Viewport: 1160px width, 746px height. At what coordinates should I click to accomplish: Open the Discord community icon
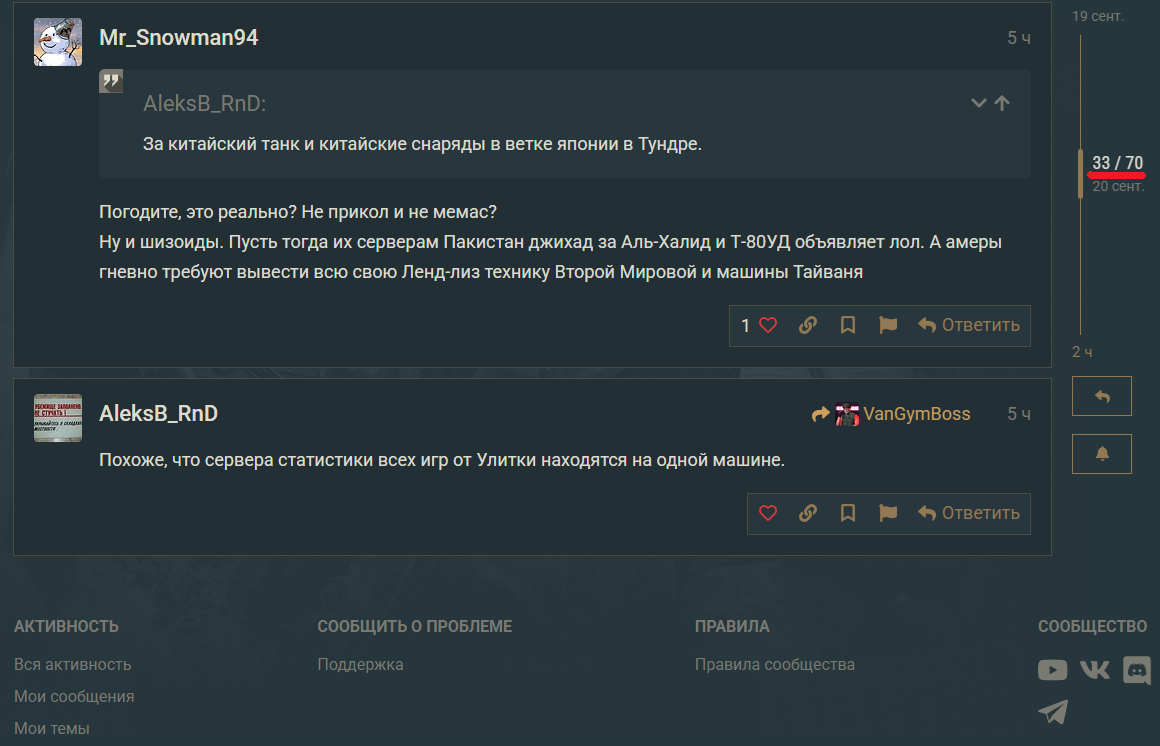1137,670
